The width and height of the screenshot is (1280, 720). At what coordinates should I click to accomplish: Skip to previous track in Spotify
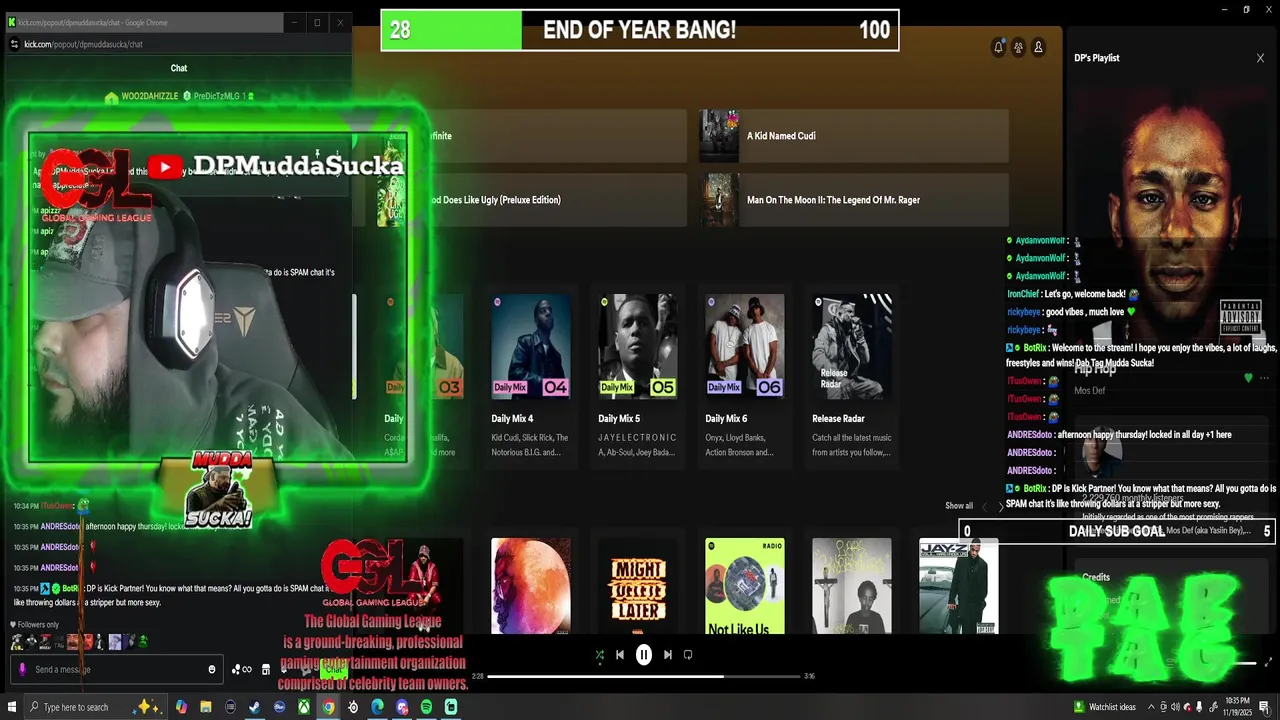click(x=620, y=655)
